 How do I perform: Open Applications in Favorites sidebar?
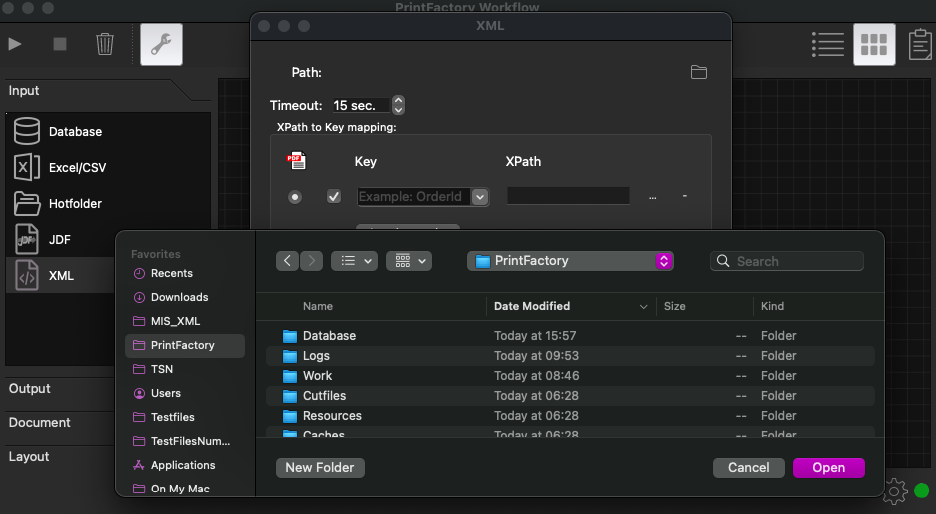[x=185, y=465]
